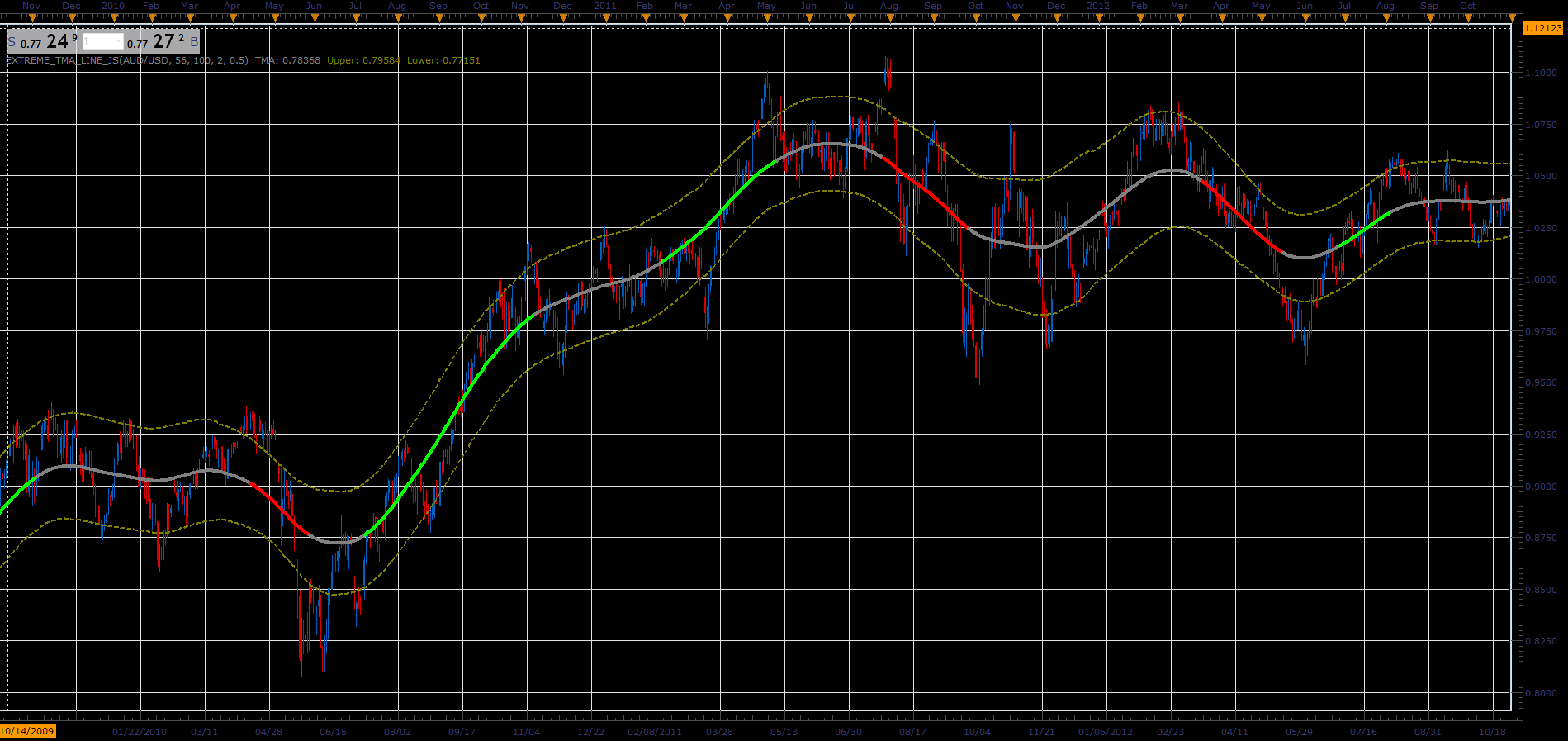The width and height of the screenshot is (1568, 741).
Task: Click the 0.8000 price axis label
Action: pyautogui.click(x=1541, y=693)
